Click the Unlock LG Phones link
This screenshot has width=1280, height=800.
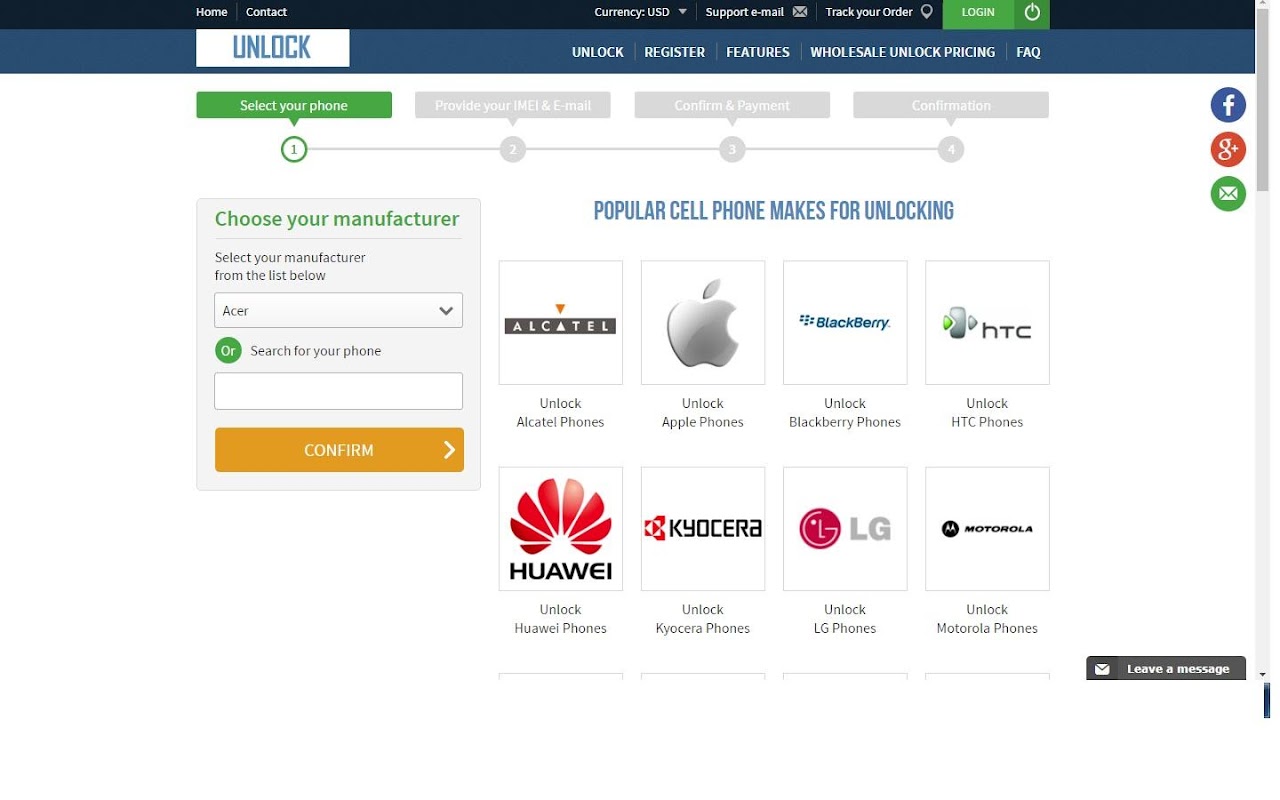click(845, 619)
